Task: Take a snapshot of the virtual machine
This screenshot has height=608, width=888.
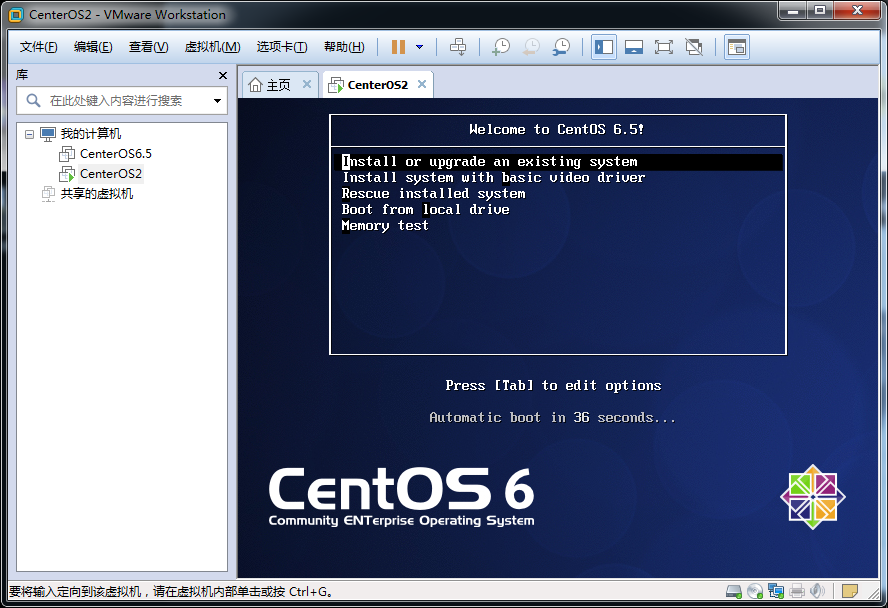Action: coord(501,47)
